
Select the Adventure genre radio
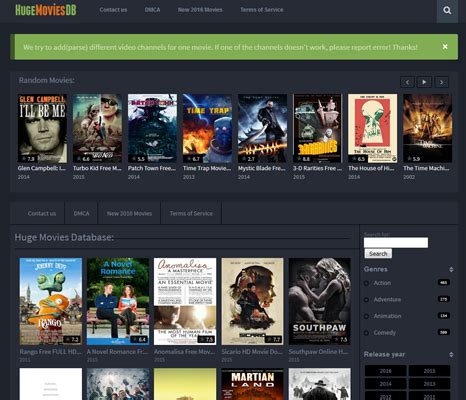(x=366, y=300)
